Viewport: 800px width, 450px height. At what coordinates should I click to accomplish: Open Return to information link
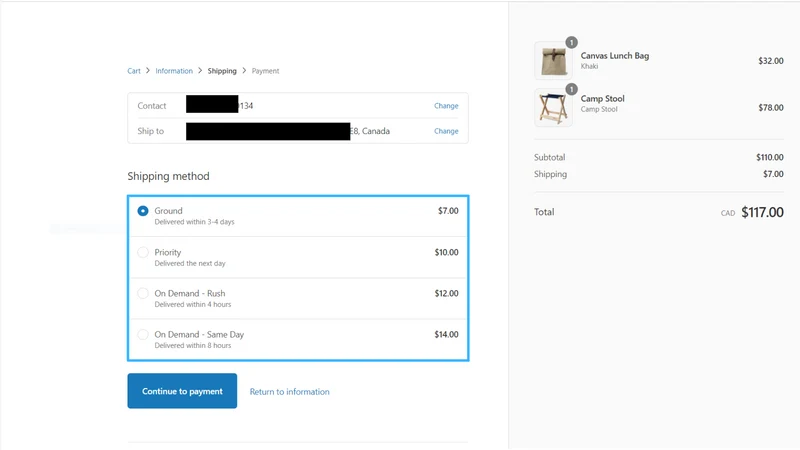point(289,392)
